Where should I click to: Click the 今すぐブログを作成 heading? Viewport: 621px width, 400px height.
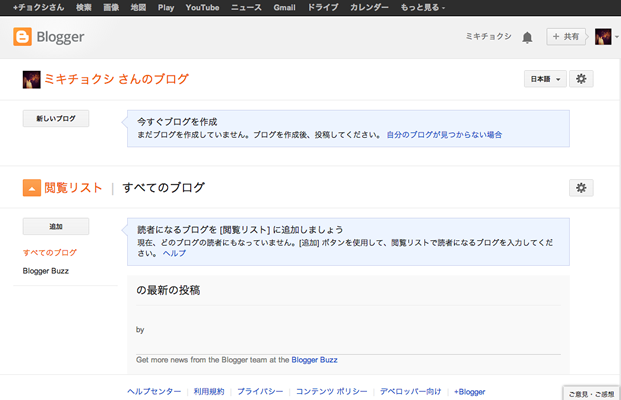click(x=177, y=122)
